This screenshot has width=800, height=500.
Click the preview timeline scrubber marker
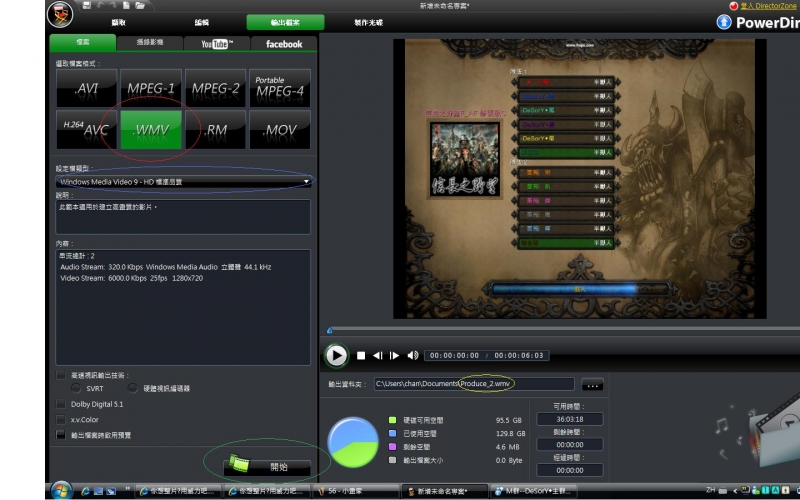click(x=329, y=331)
